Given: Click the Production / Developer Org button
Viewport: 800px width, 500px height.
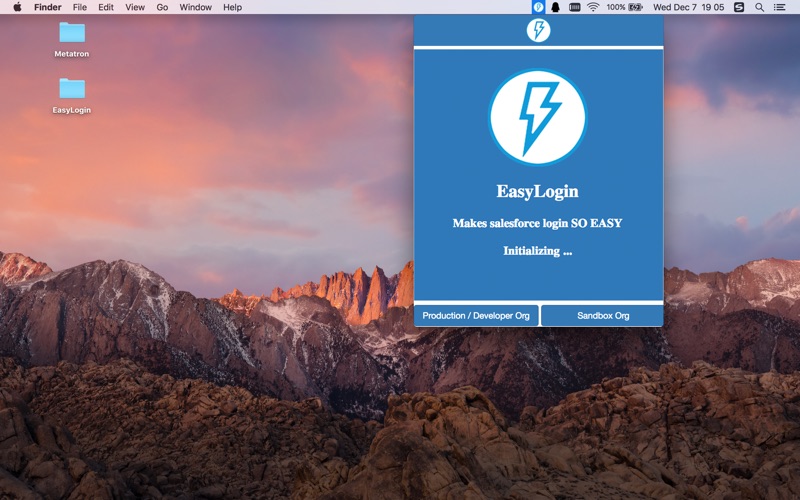Looking at the screenshot, I should (x=476, y=316).
